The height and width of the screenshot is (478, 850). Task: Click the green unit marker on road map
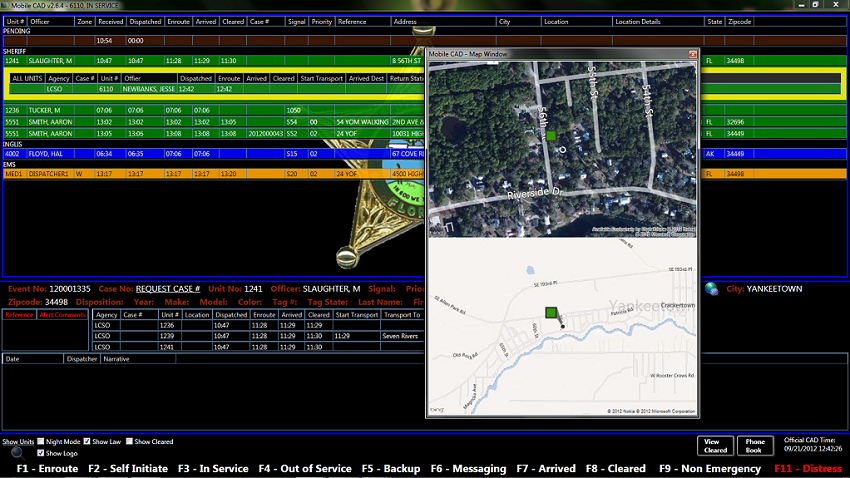[x=551, y=313]
